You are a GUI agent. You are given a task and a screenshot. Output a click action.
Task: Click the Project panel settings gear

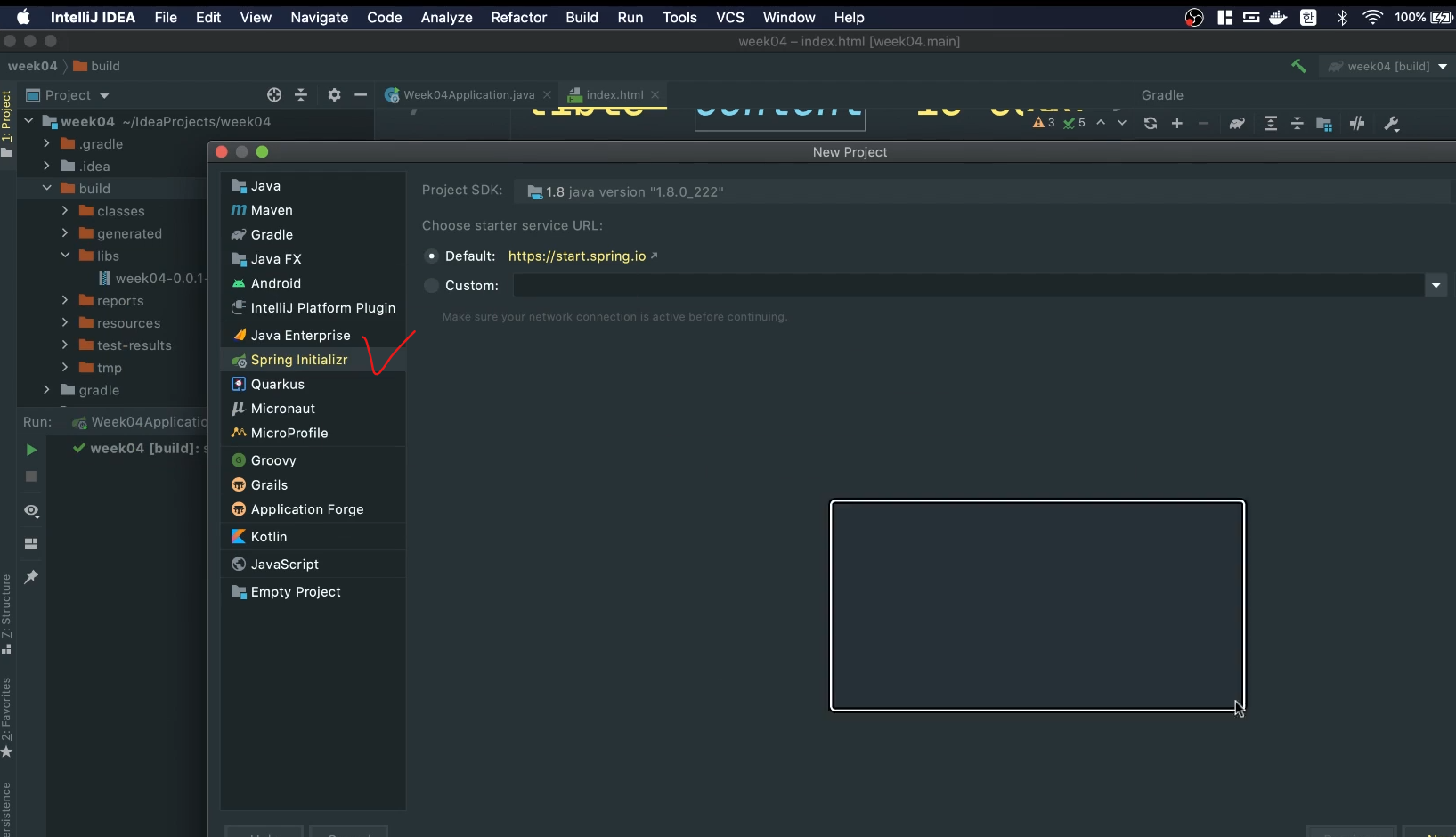(x=334, y=95)
